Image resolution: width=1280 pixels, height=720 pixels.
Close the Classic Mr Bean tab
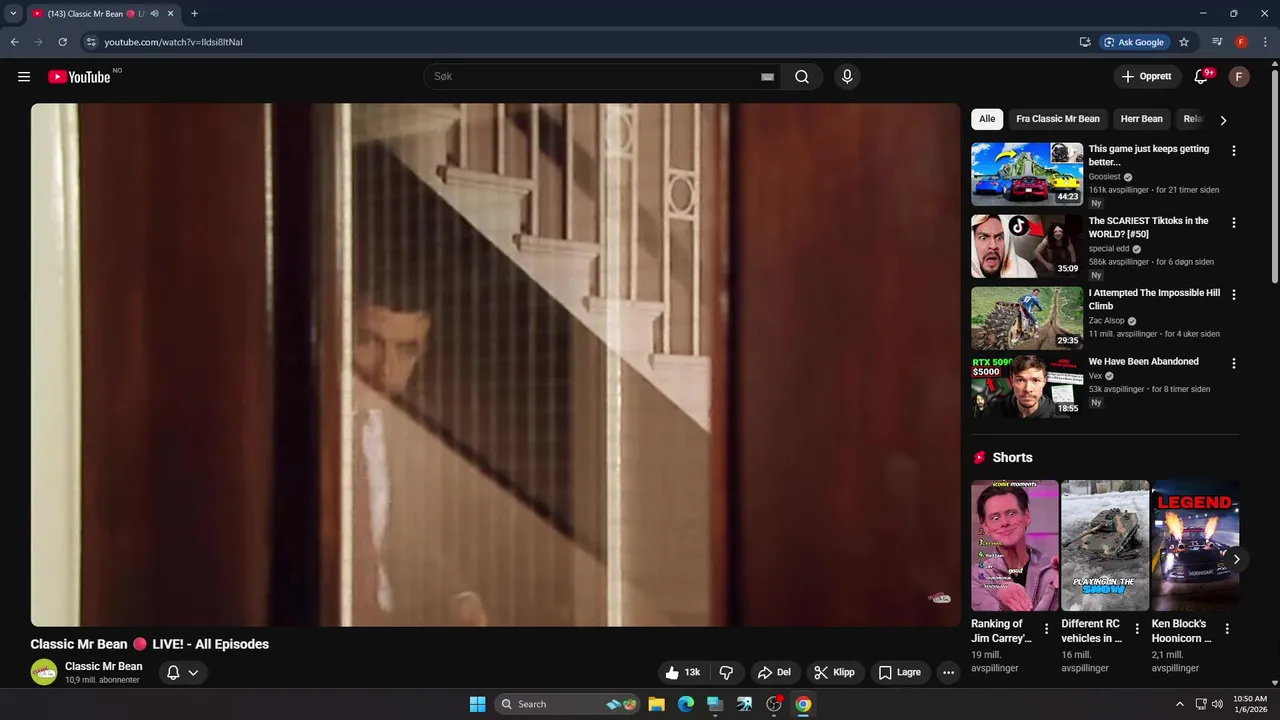170,14
